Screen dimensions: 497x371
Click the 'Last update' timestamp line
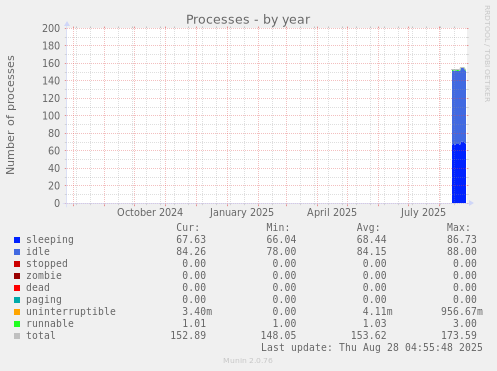pos(372,348)
